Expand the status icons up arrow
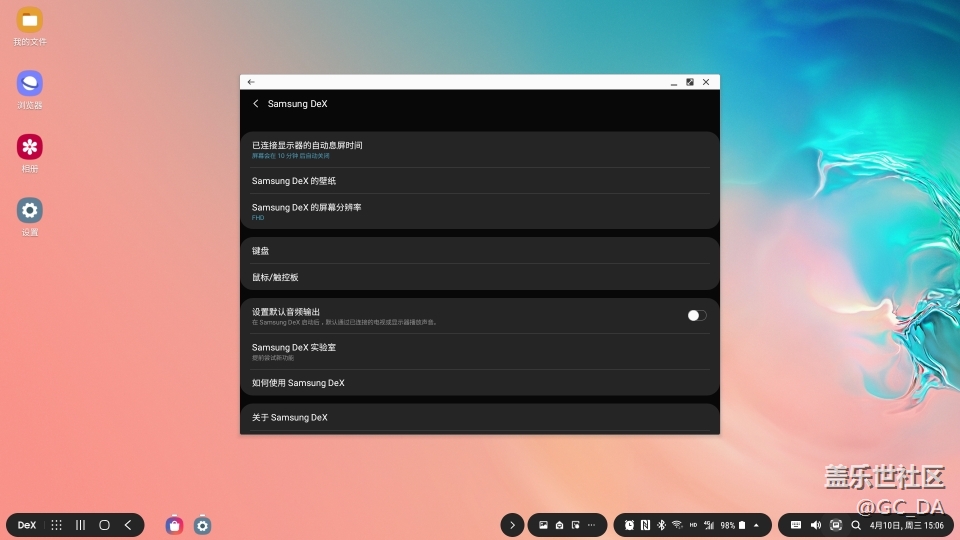Viewport: 960px width, 540px height. click(x=756, y=525)
